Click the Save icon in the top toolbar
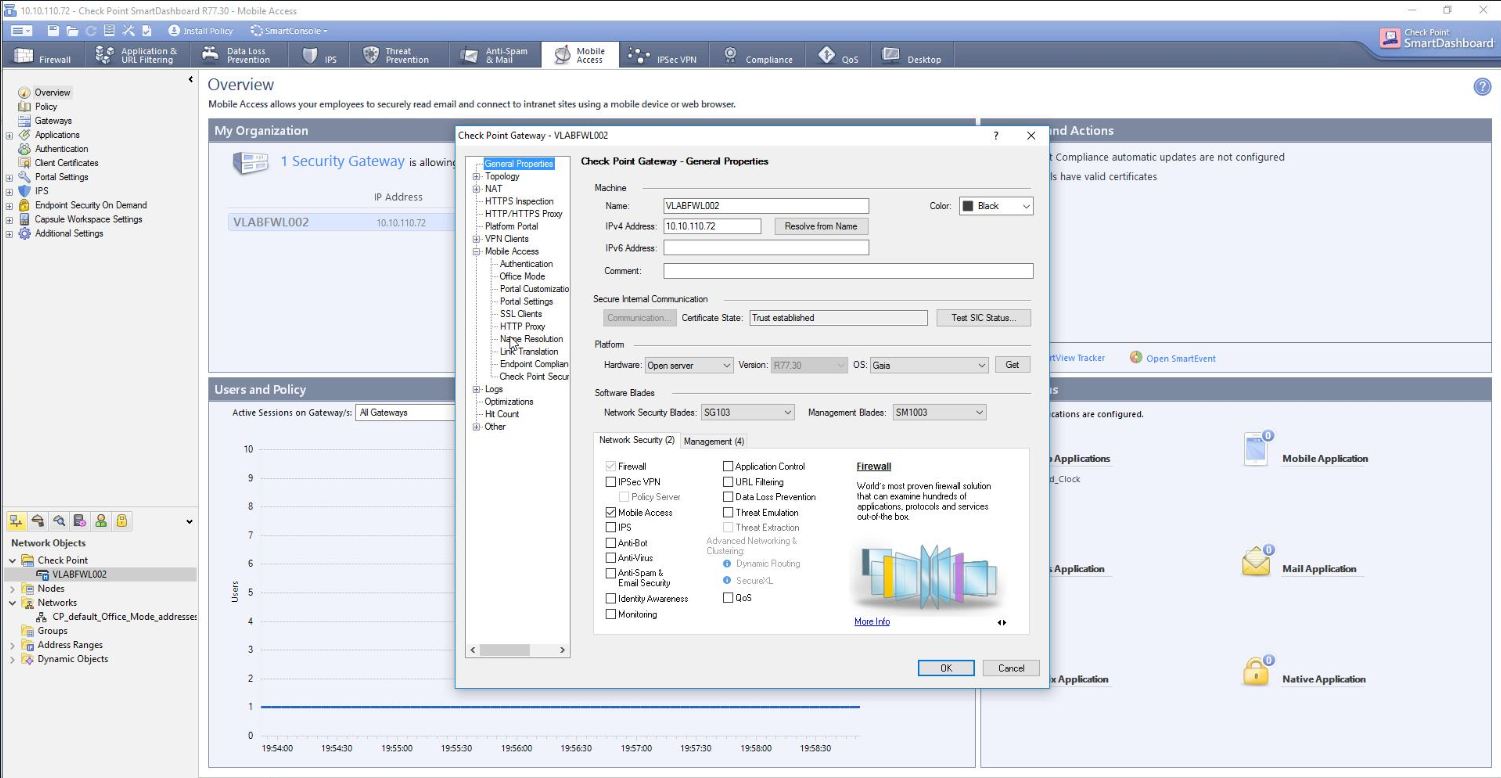Screen dimensions: 1501x778 [53, 31]
